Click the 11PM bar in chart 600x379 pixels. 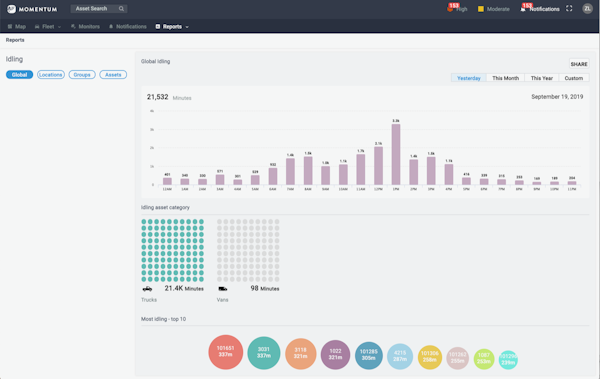click(x=572, y=183)
